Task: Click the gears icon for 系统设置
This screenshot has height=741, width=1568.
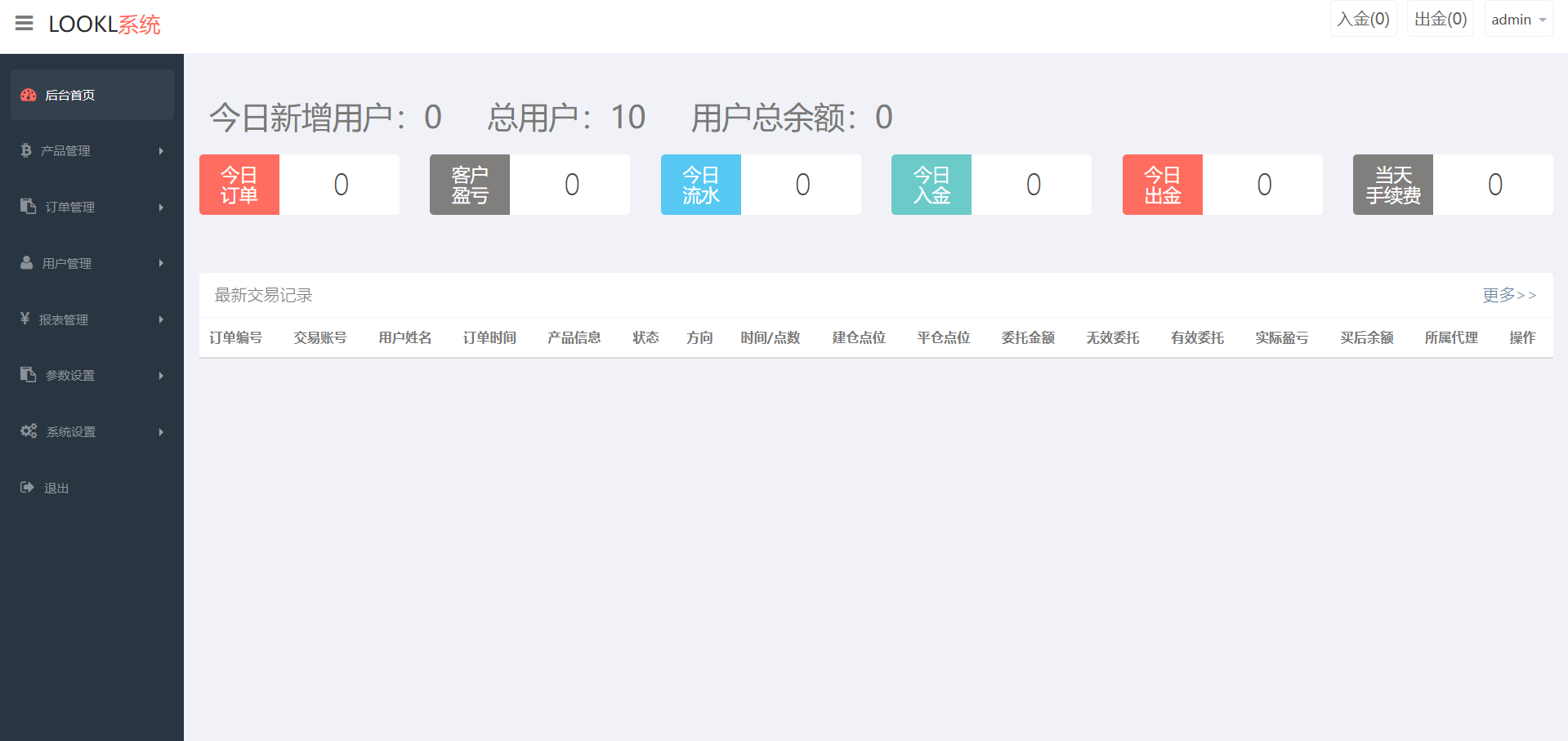Action: click(x=29, y=431)
